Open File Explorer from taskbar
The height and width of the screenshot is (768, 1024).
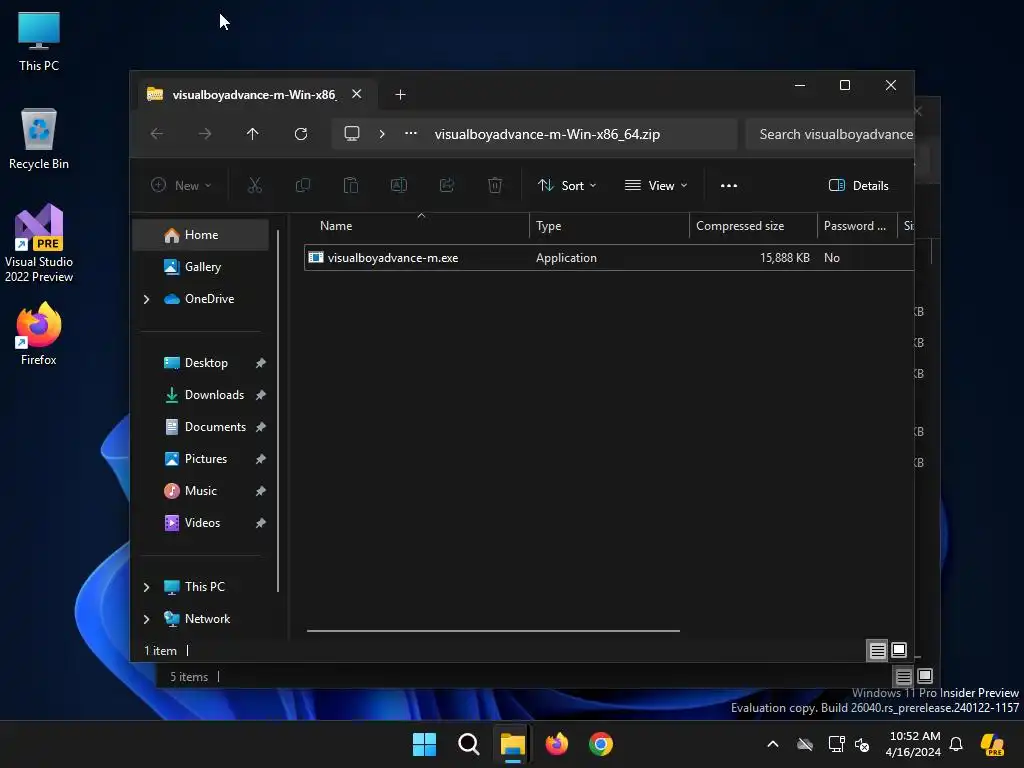point(513,744)
